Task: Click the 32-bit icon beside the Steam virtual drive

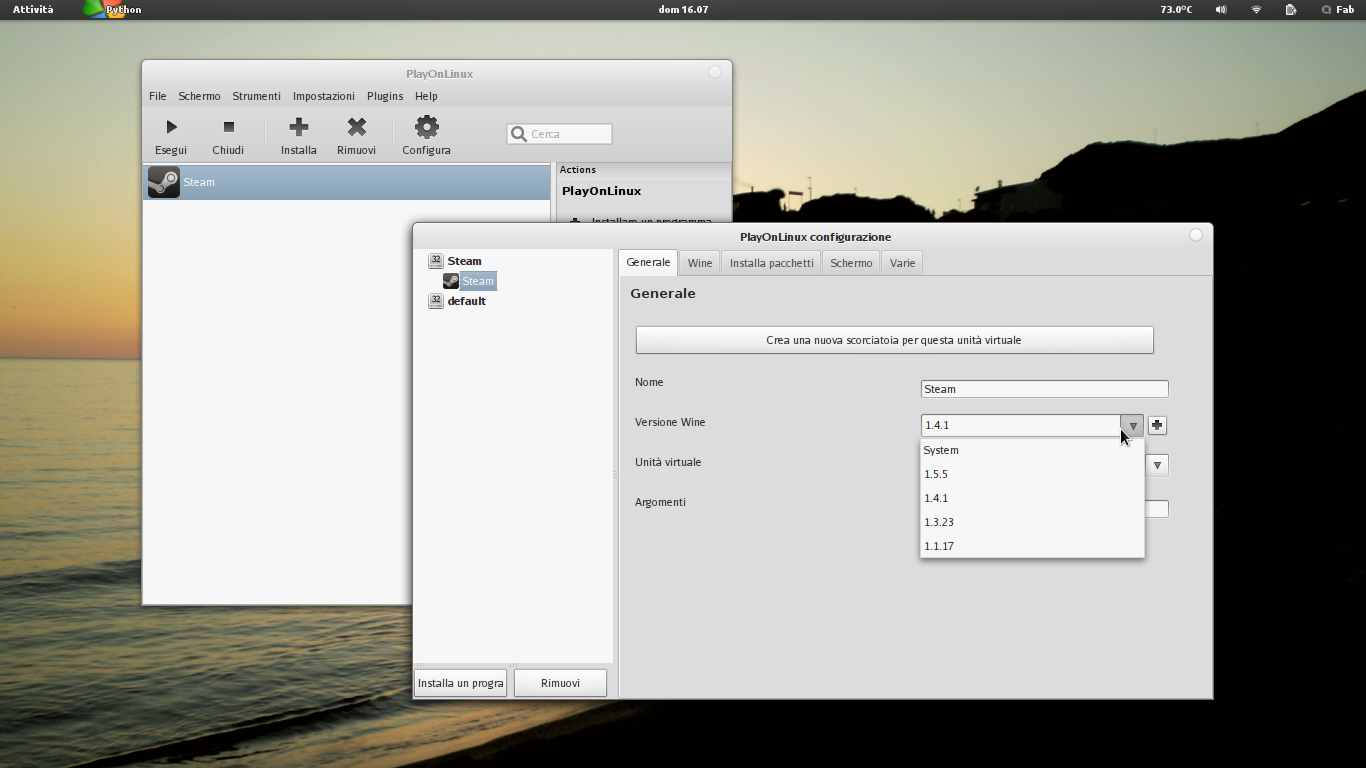Action: click(x=435, y=261)
